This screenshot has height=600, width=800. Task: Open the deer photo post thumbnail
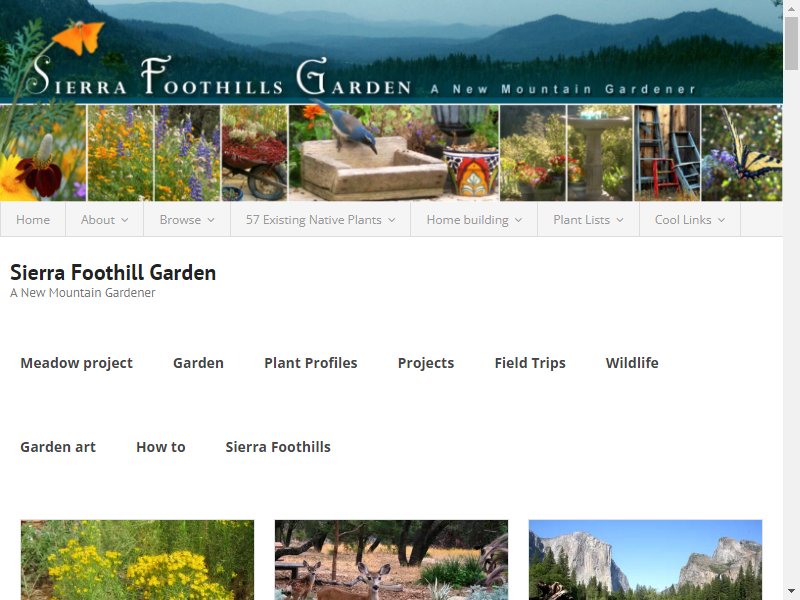(x=391, y=560)
